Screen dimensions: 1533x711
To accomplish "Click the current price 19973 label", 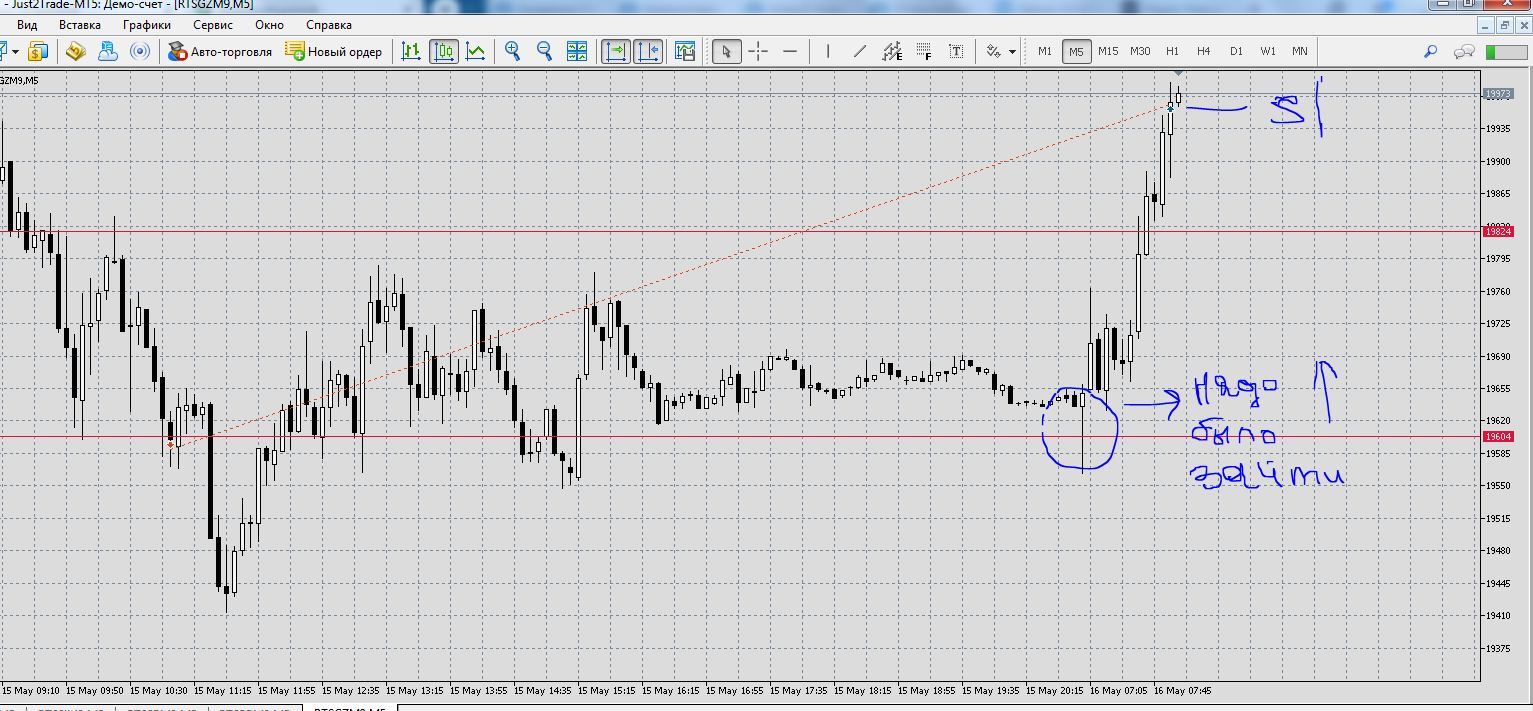I will pos(1499,94).
